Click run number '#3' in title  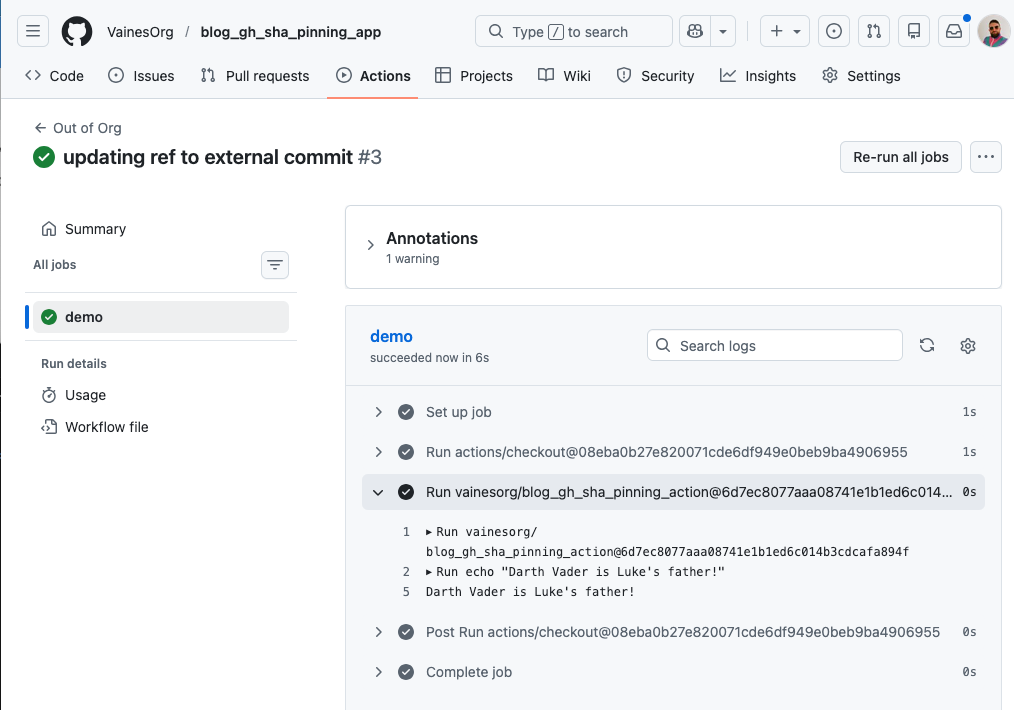coord(370,157)
